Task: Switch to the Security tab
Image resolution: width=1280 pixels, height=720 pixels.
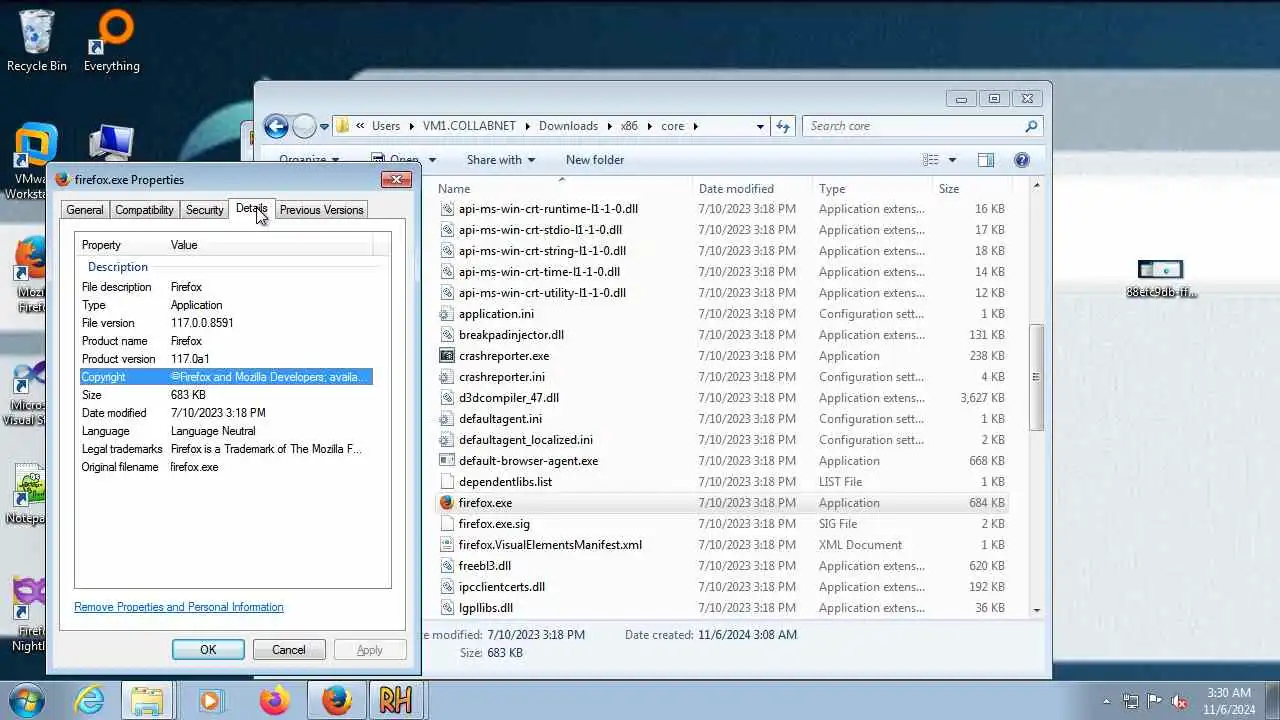Action: click(204, 210)
